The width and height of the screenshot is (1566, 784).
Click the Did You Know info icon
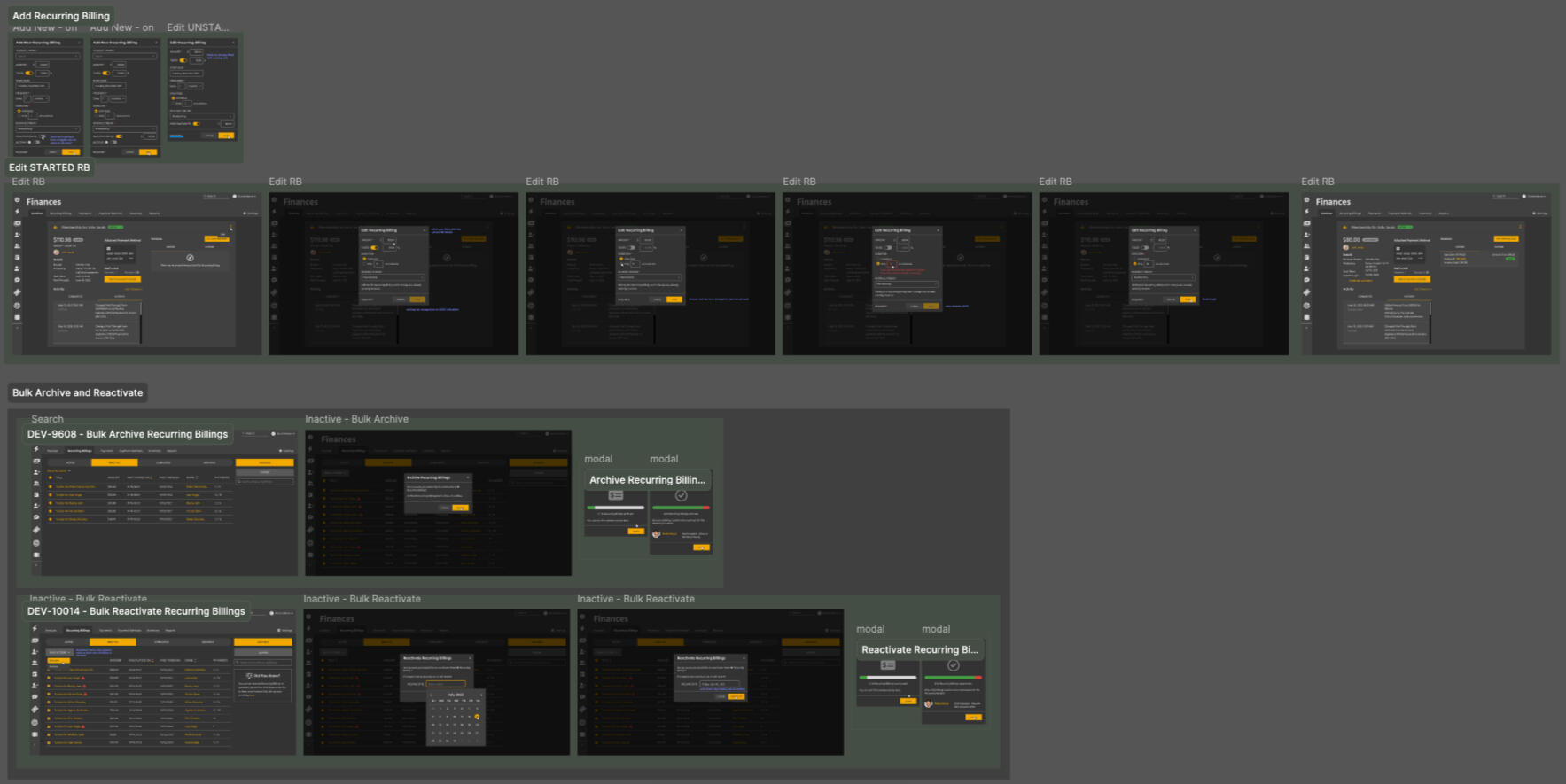[249, 676]
